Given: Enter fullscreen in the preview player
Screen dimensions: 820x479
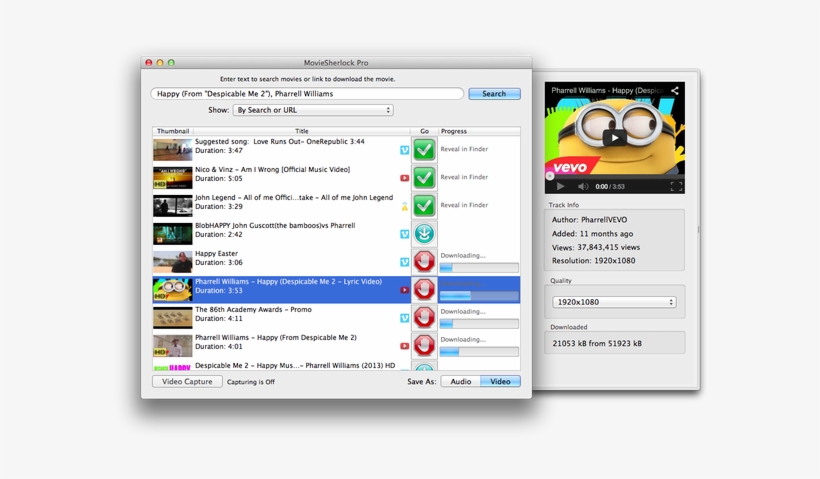Looking at the screenshot, I should (x=676, y=186).
